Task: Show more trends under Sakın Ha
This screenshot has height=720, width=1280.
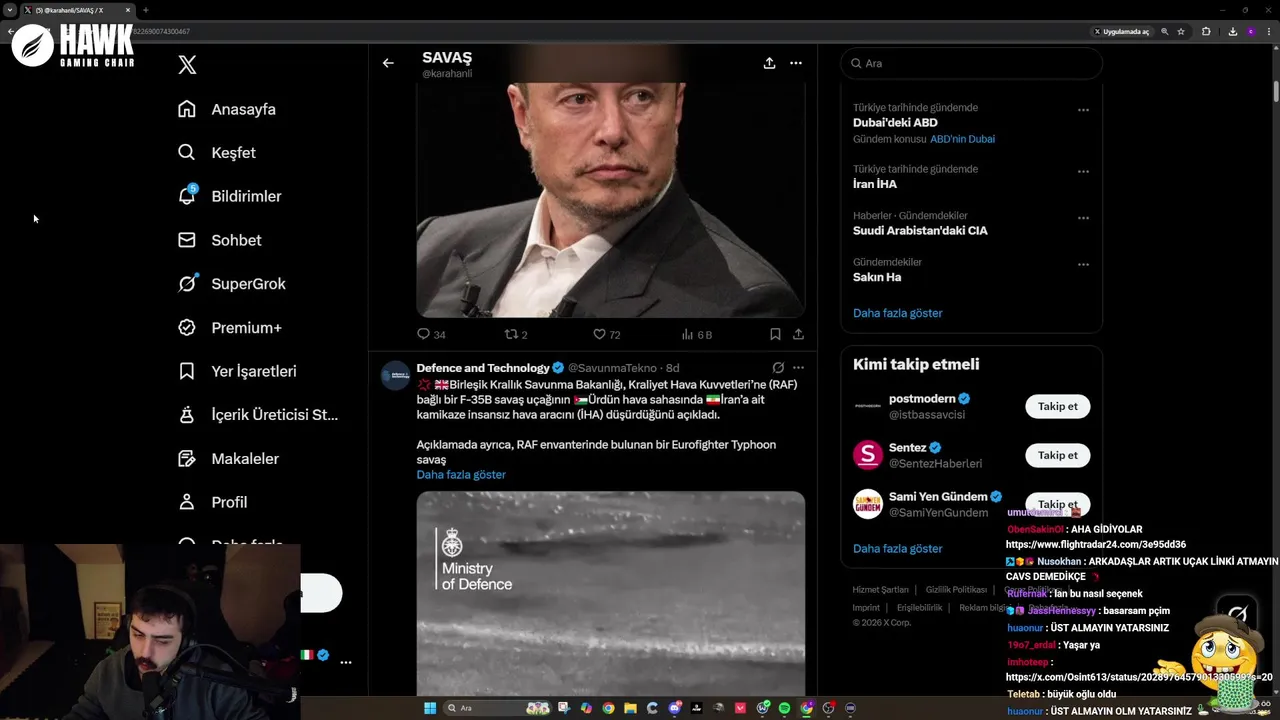Action: coord(897,313)
